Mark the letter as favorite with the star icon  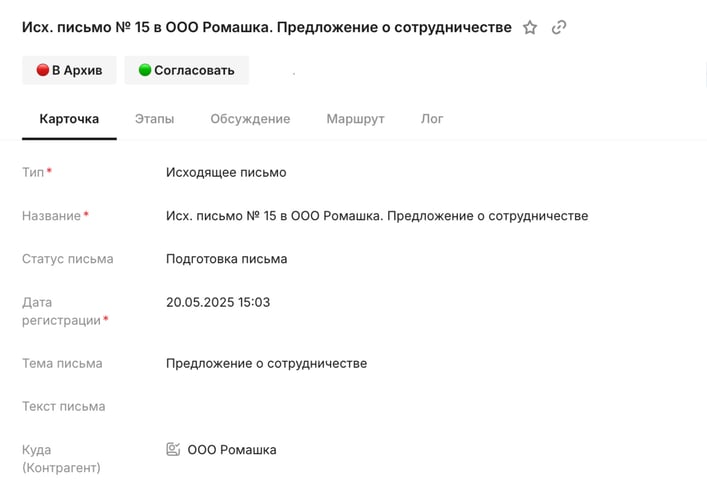coord(530,28)
